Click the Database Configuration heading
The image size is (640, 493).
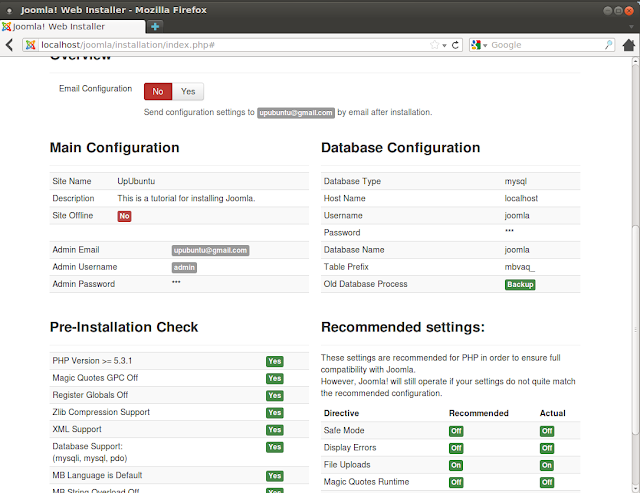400,148
